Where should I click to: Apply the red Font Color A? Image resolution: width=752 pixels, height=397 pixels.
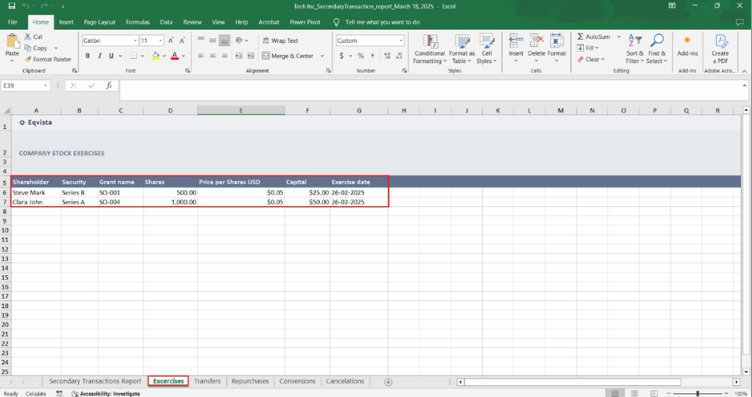tap(175, 56)
